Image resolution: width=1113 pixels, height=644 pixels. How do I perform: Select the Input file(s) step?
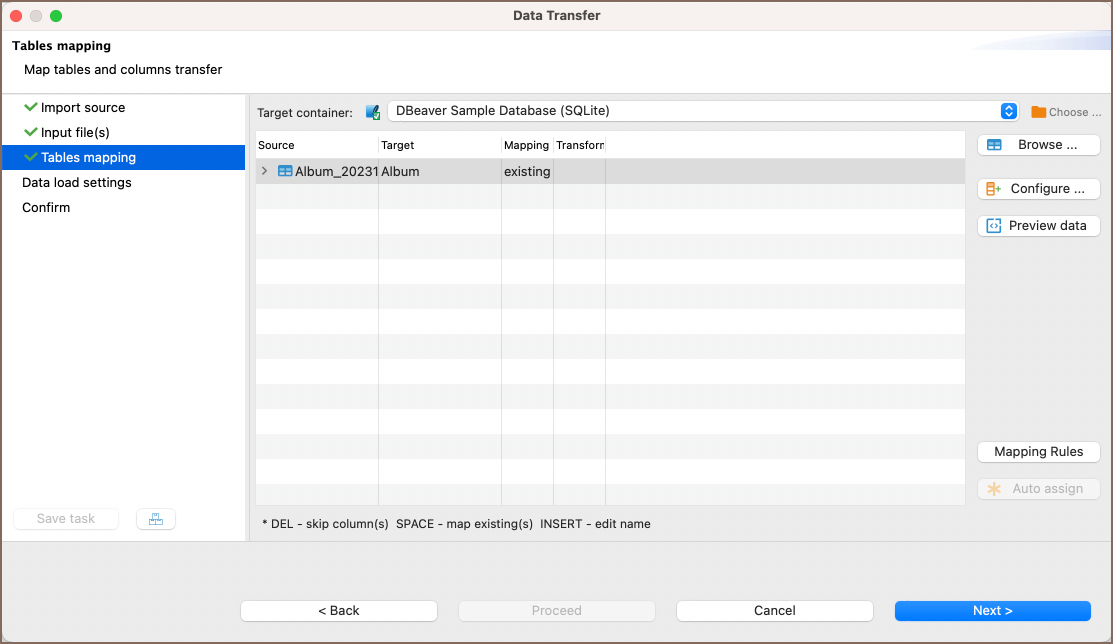point(75,133)
